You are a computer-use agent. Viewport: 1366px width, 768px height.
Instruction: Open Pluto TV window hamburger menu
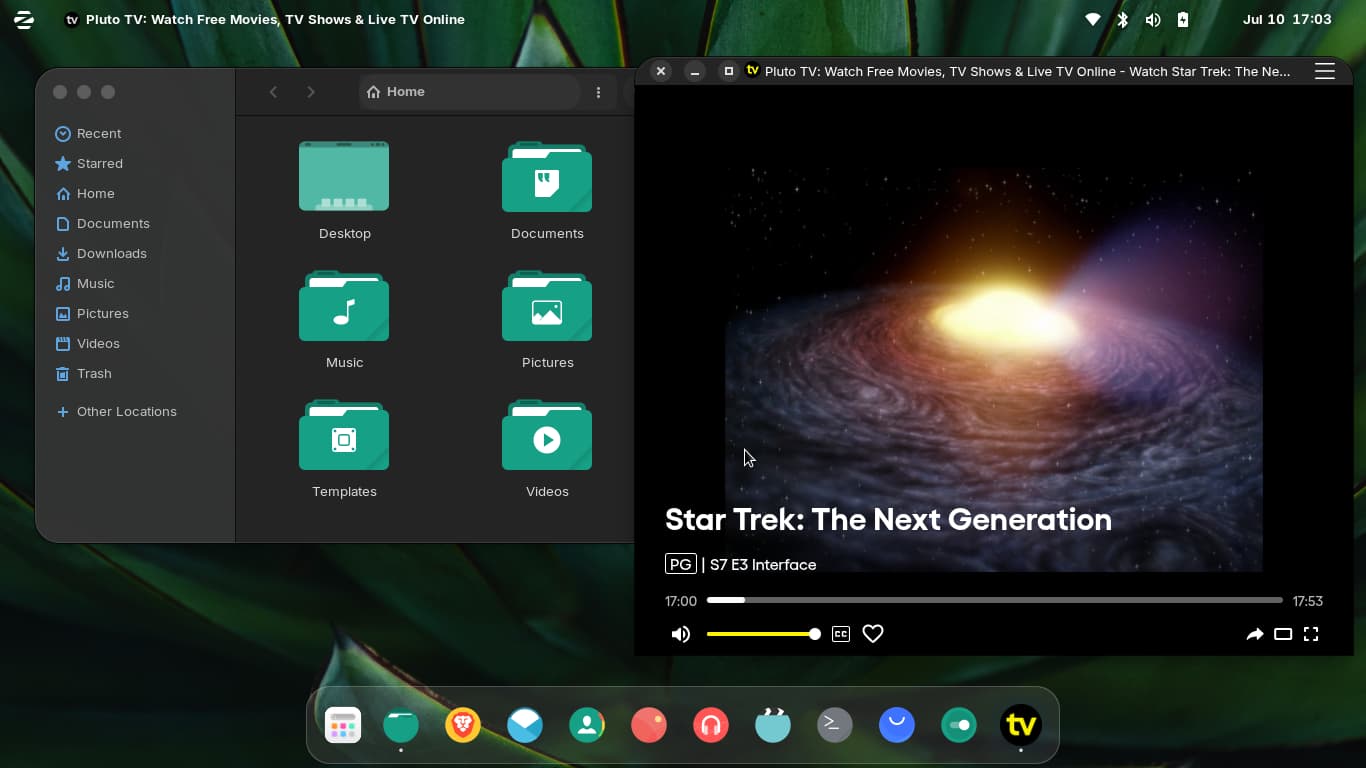(1325, 71)
